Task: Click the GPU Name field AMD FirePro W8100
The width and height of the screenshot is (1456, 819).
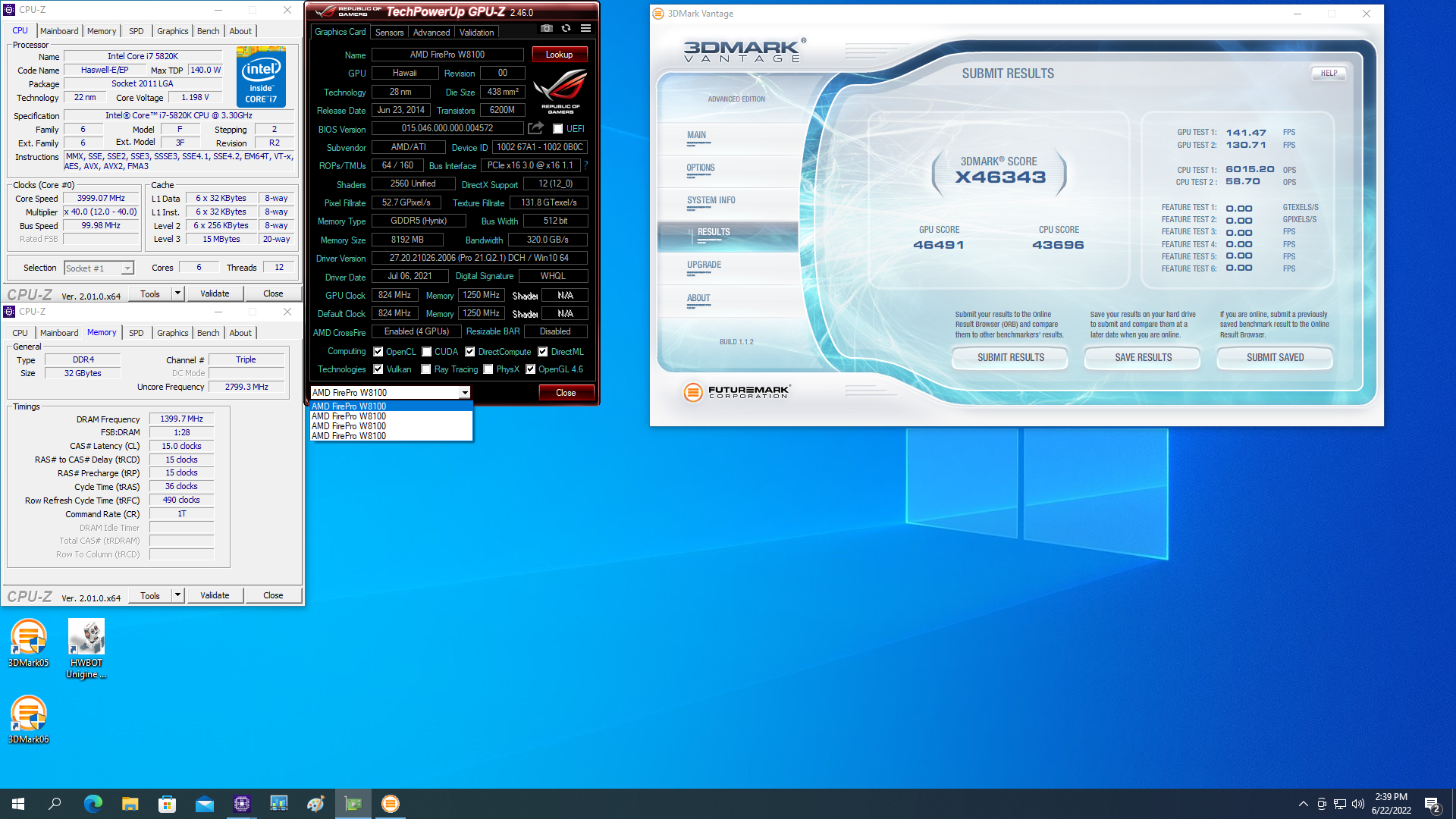Action: tap(447, 55)
